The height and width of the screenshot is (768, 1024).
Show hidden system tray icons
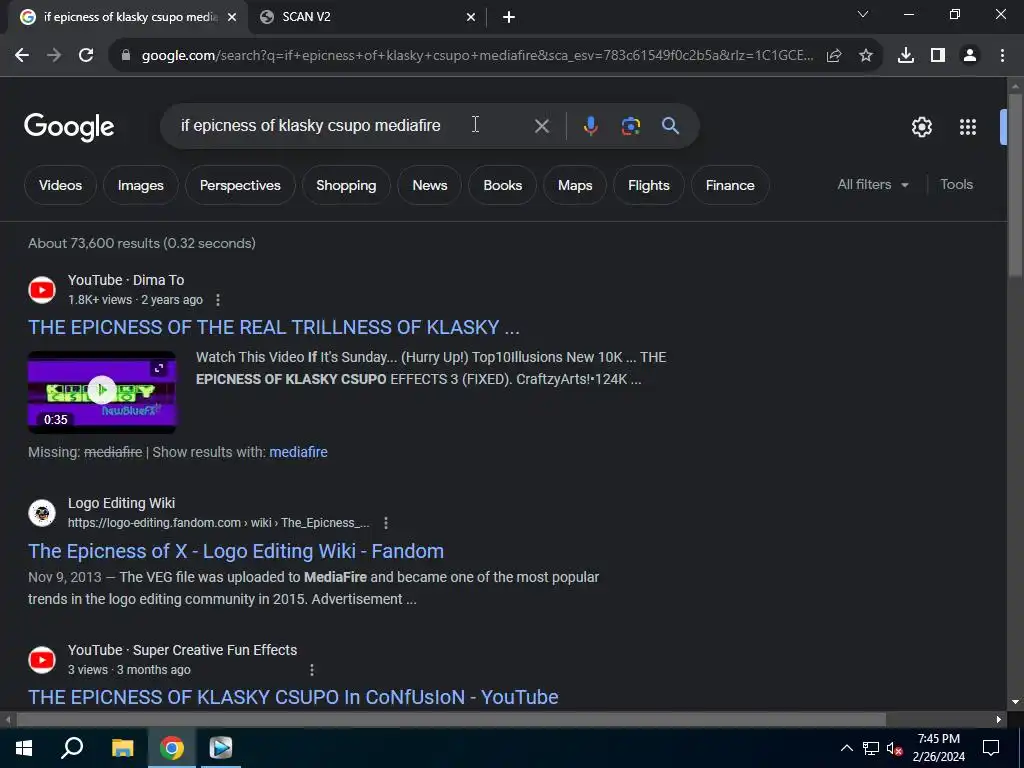(846, 748)
